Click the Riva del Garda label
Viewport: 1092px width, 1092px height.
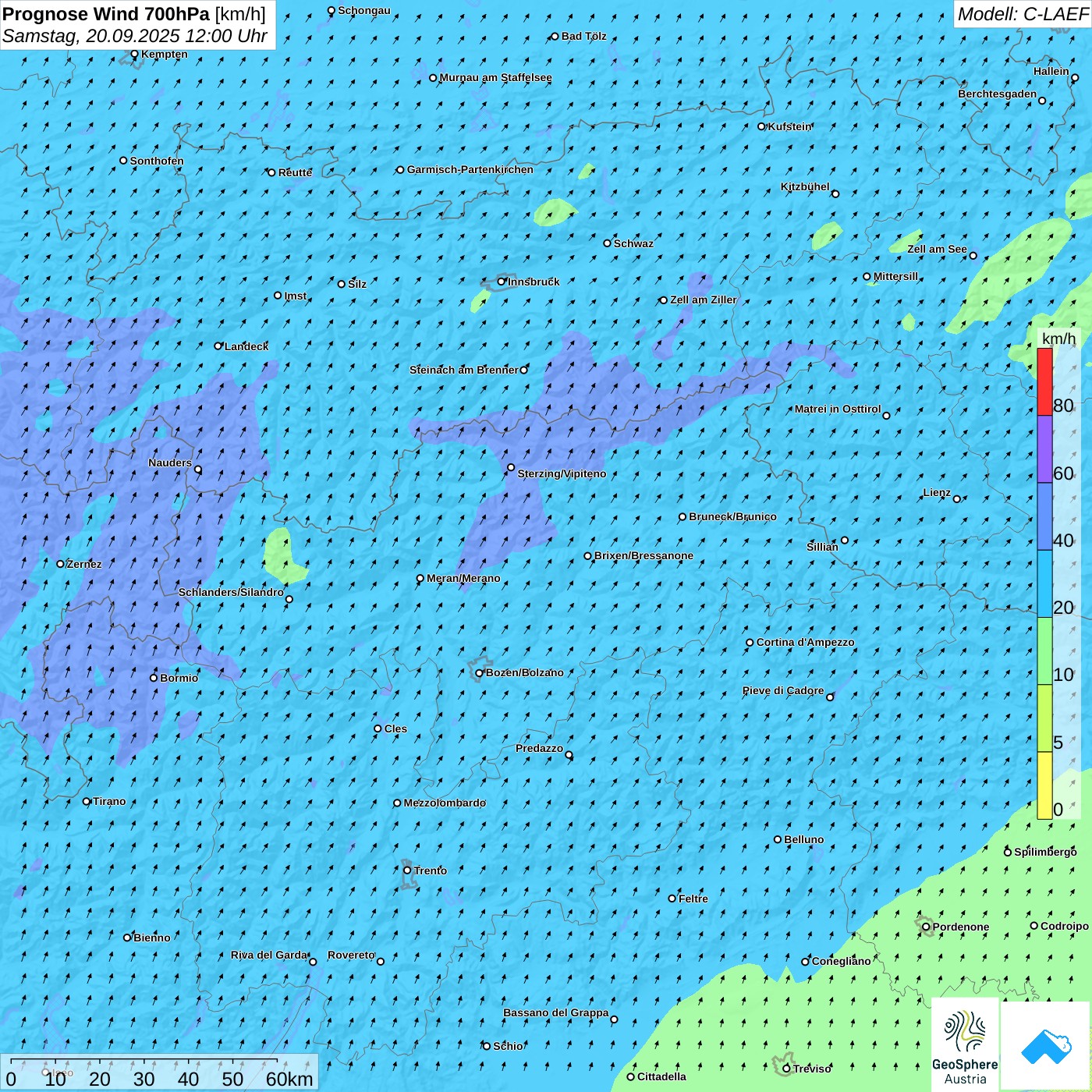pyautogui.click(x=269, y=955)
